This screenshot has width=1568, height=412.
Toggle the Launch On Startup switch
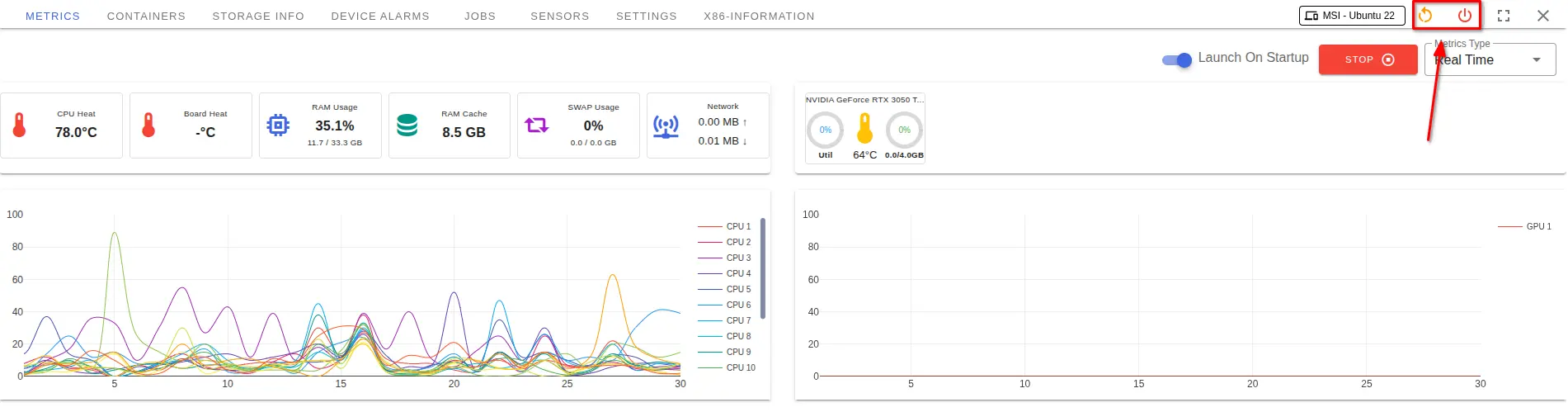[x=1177, y=59]
